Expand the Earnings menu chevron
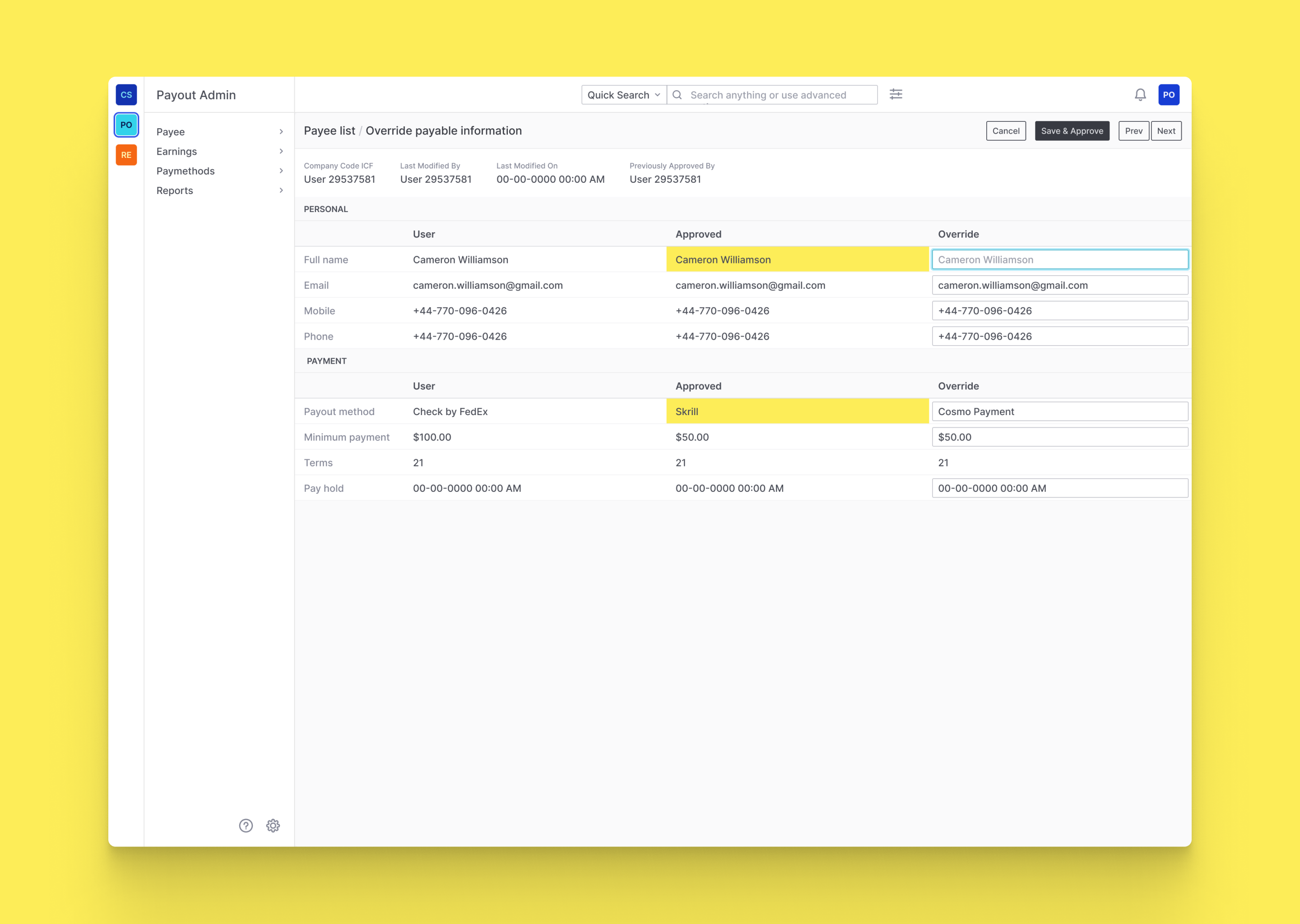This screenshot has height=924, width=1300. pyautogui.click(x=281, y=151)
